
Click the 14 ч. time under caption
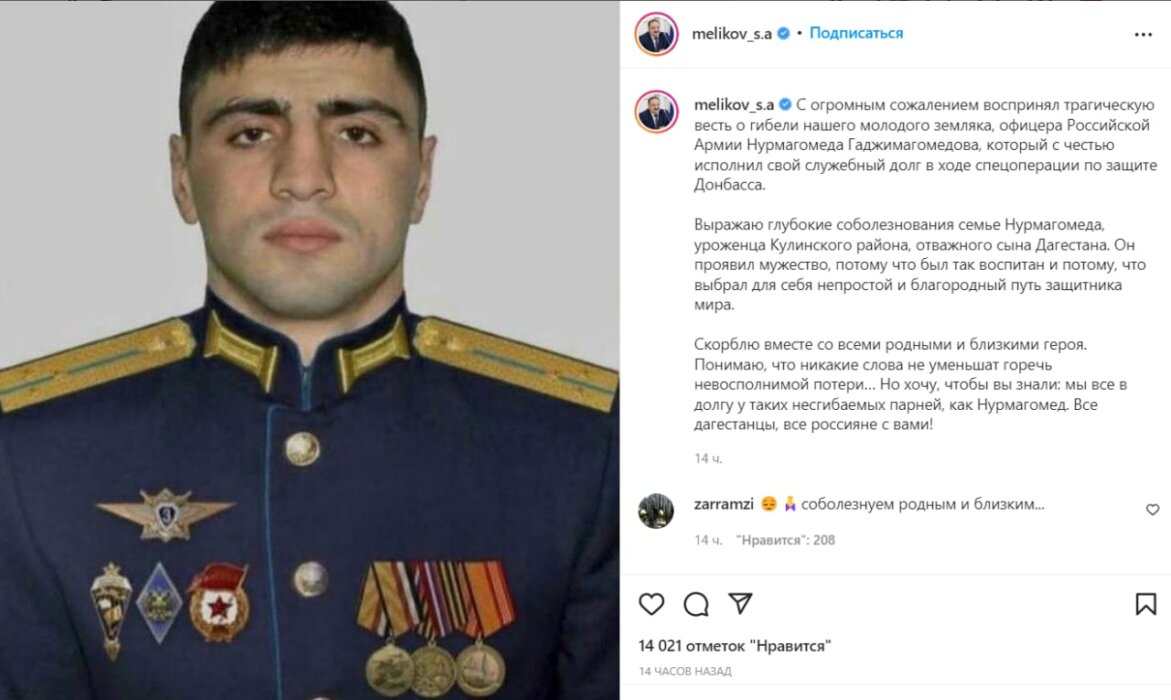point(708,459)
